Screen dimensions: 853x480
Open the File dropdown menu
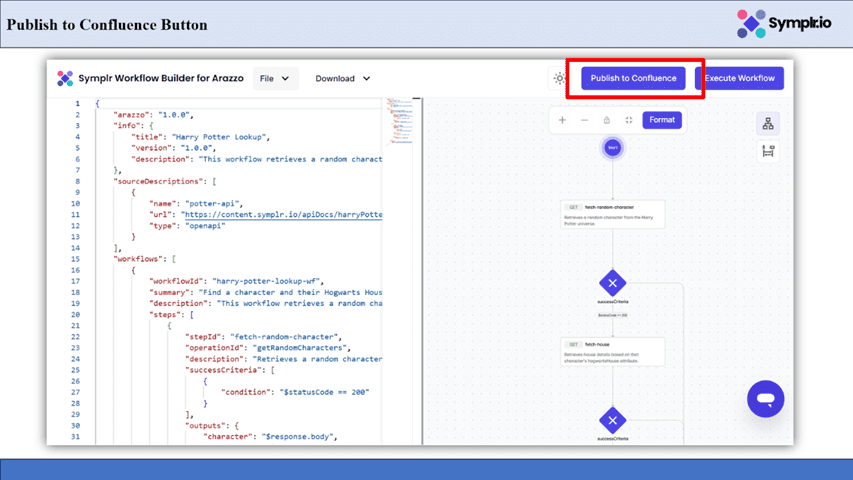275,78
